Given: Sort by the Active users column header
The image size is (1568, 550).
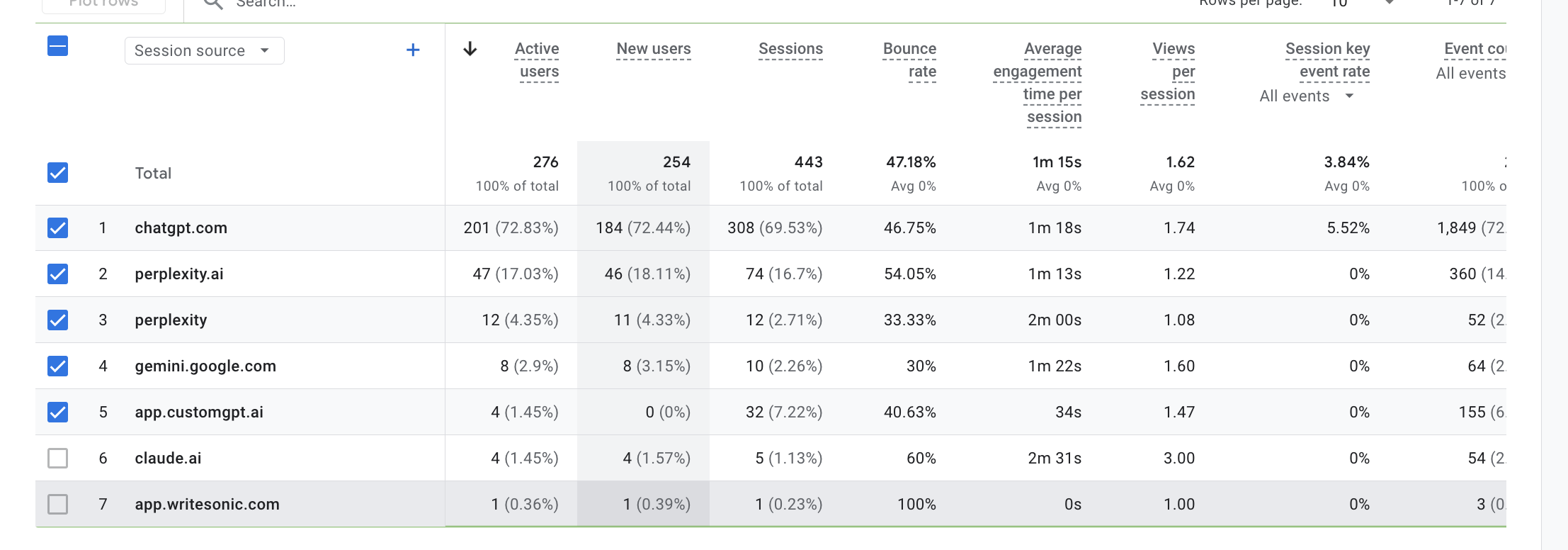Looking at the screenshot, I should pyautogui.click(x=537, y=60).
